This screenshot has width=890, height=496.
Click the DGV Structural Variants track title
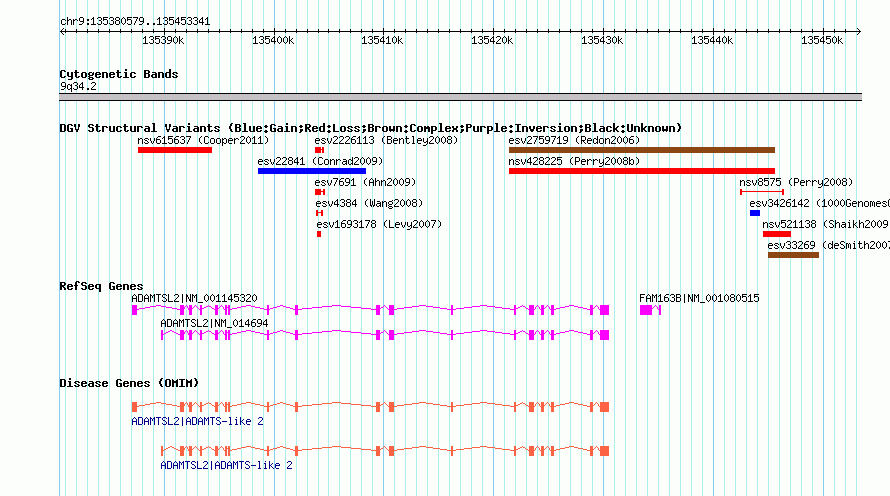tap(370, 128)
